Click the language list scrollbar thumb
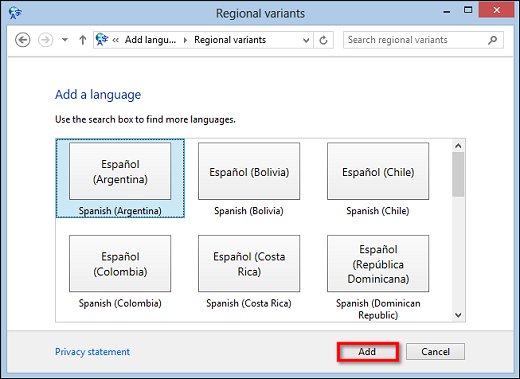This screenshot has height=379, width=520. pyautogui.click(x=458, y=174)
